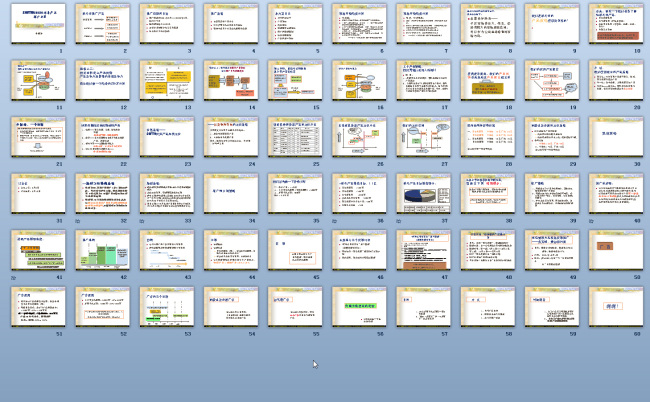Select slide 37 thumbnail with pie chart
650x402 pixels.
(x=423, y=193)
